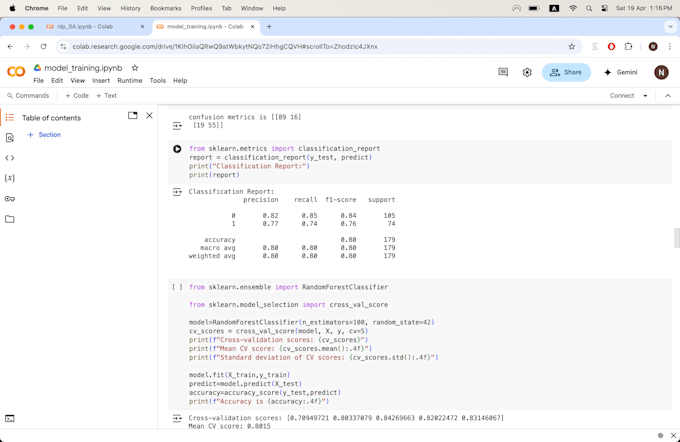This screenshot has height=442, width=680.
Task: Select the model_training.ipynb tab
Action: coord(206,26)
